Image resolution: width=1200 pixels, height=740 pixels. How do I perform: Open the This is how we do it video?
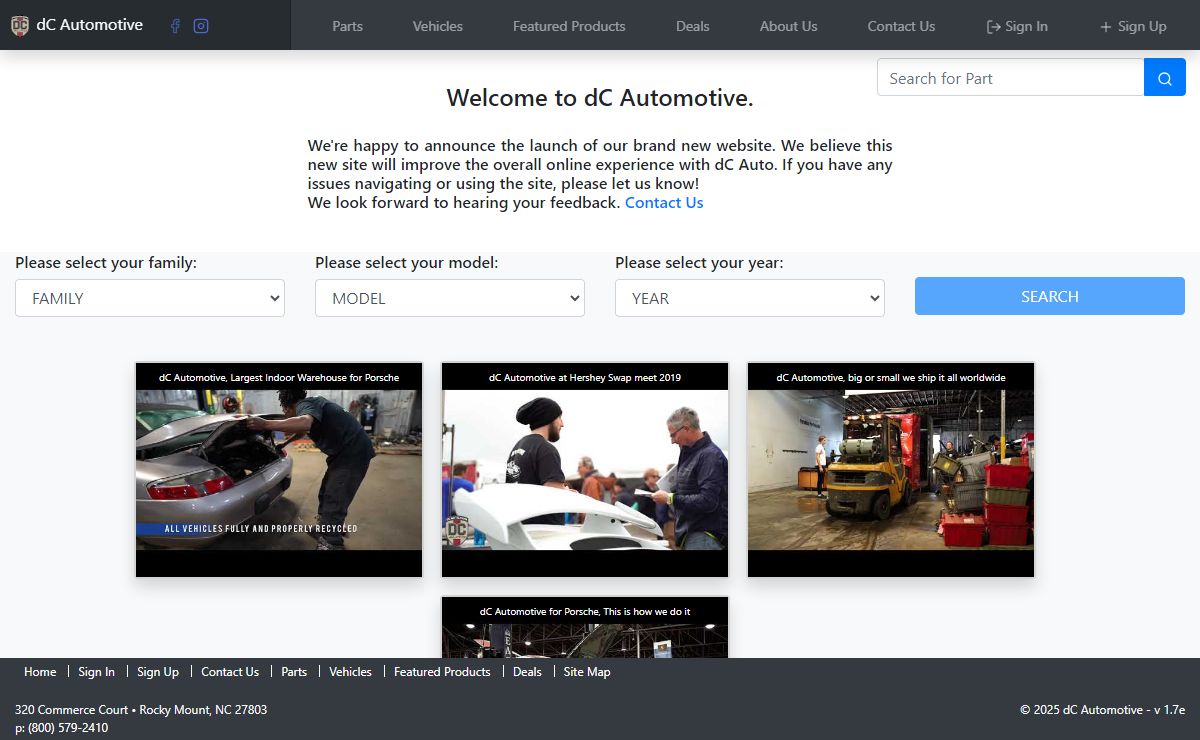[585, 628]
